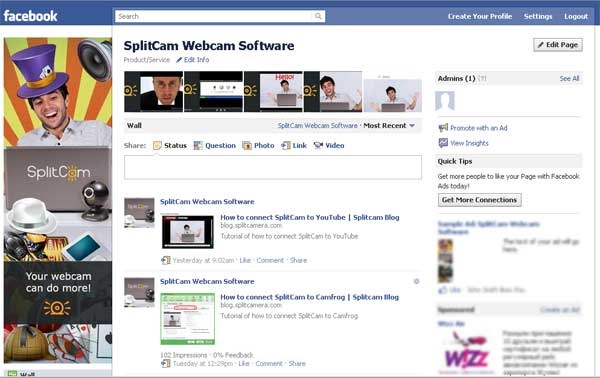
Task: Click 102 Impressions stats text
Action: (x=184, y=355)
